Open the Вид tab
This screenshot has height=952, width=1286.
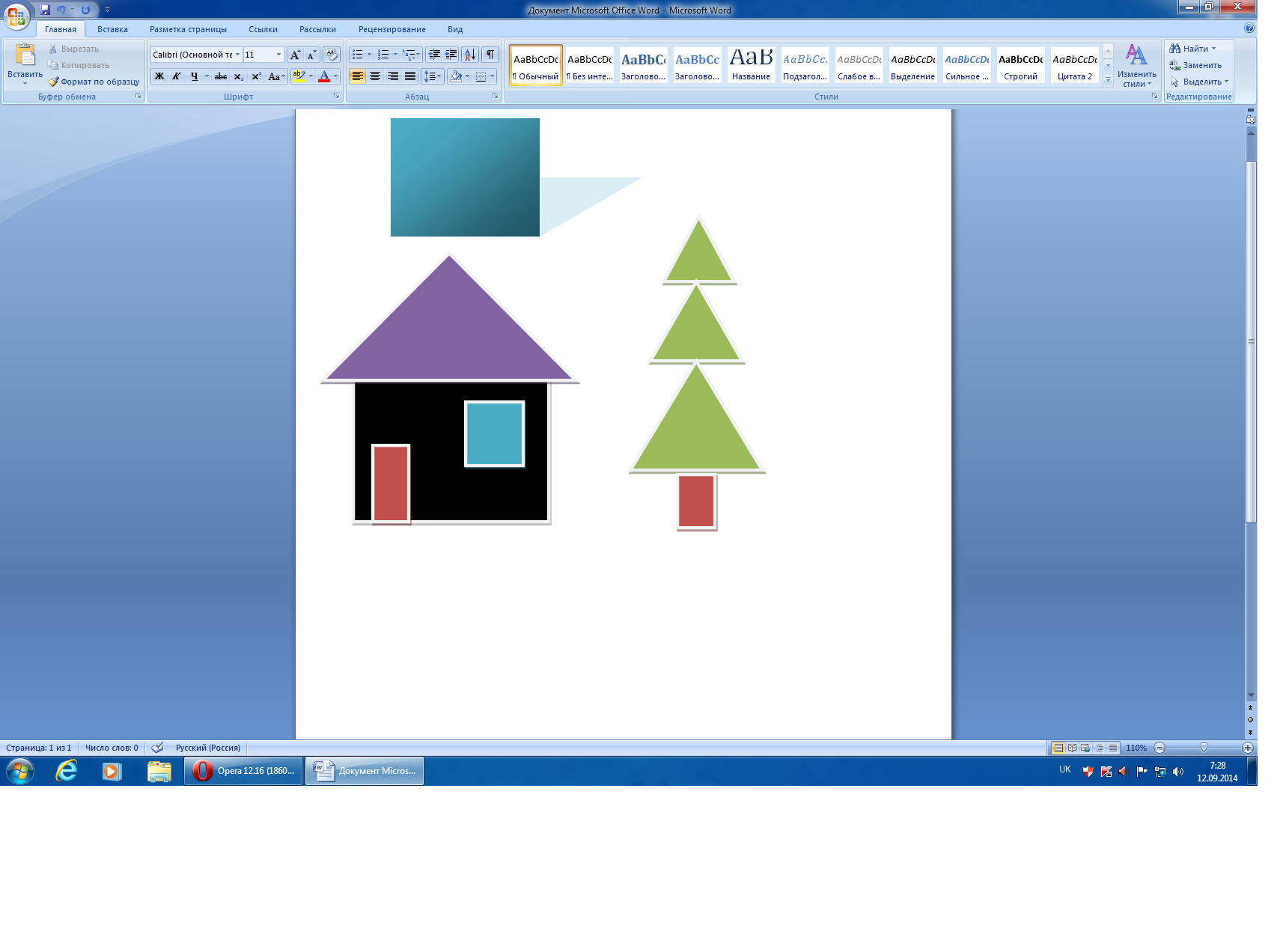pos(455,29)
